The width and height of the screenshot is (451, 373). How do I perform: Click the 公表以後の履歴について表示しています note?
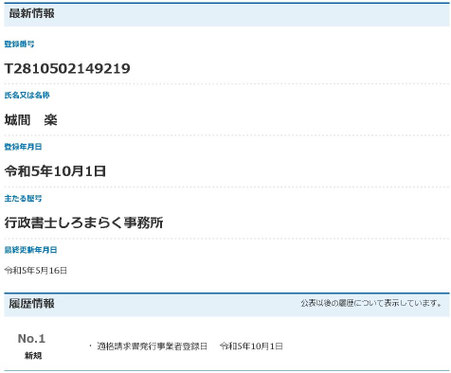click(371, 303)
